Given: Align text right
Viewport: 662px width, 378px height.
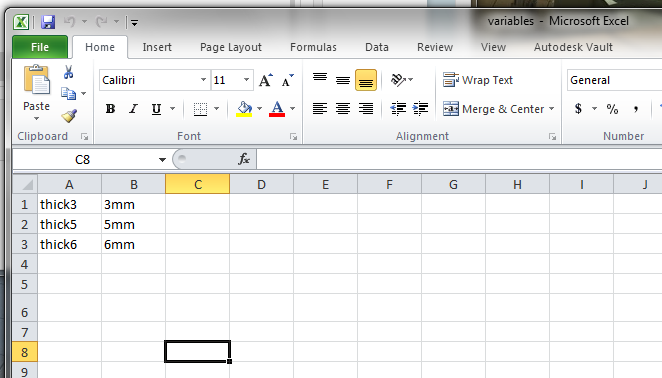Looking at the screenshot, I should [366, 109].
